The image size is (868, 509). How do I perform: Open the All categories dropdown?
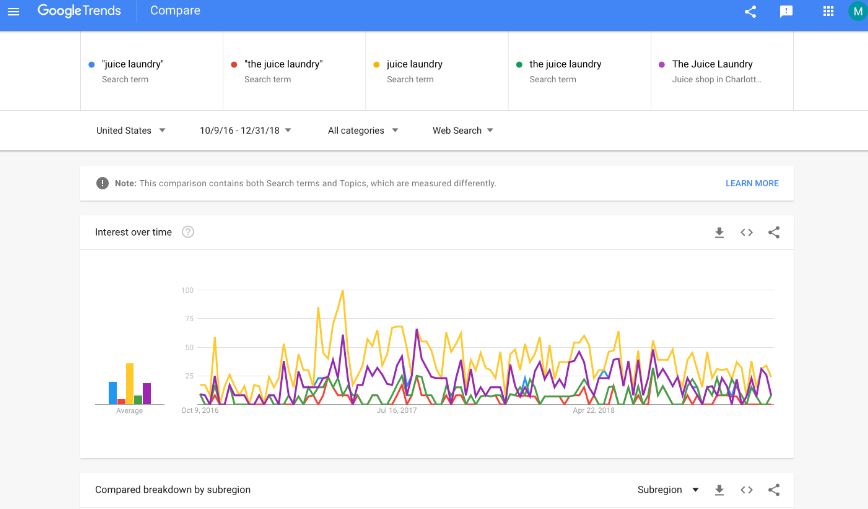click(x=363, y=131)
